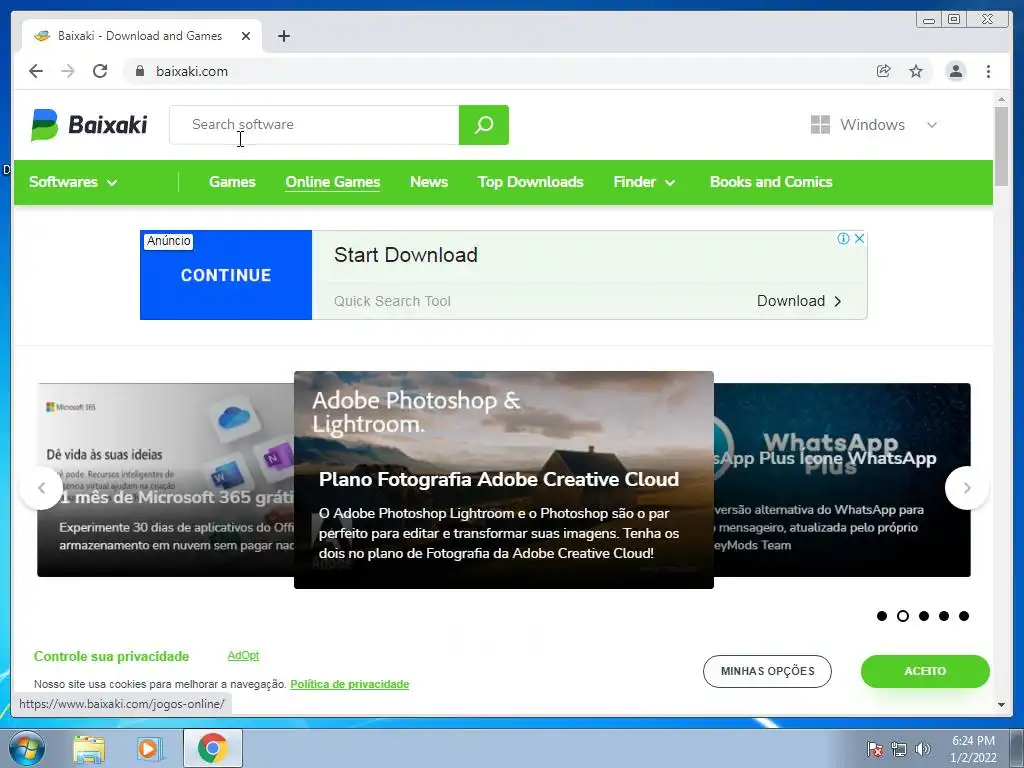Select the first carousel dot
This screenshot has width=1024, height=768.
[882, 616]
